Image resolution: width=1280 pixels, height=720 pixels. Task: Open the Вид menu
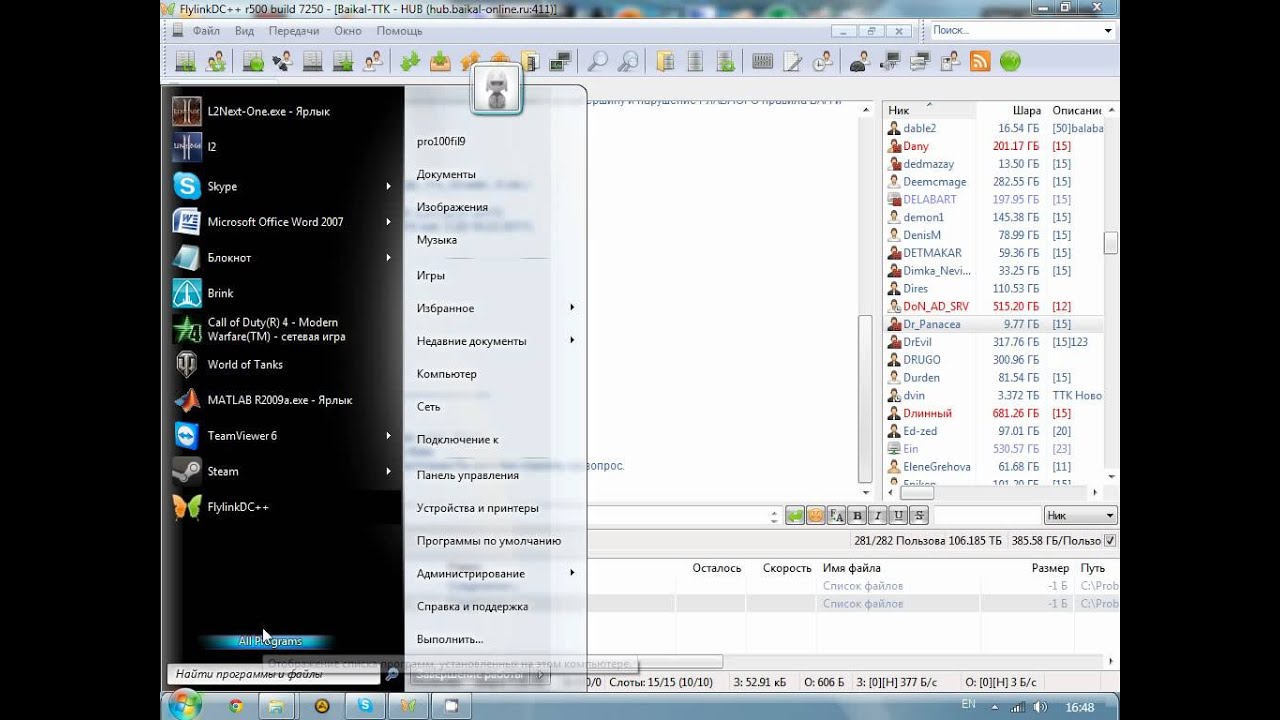(244, 31)
